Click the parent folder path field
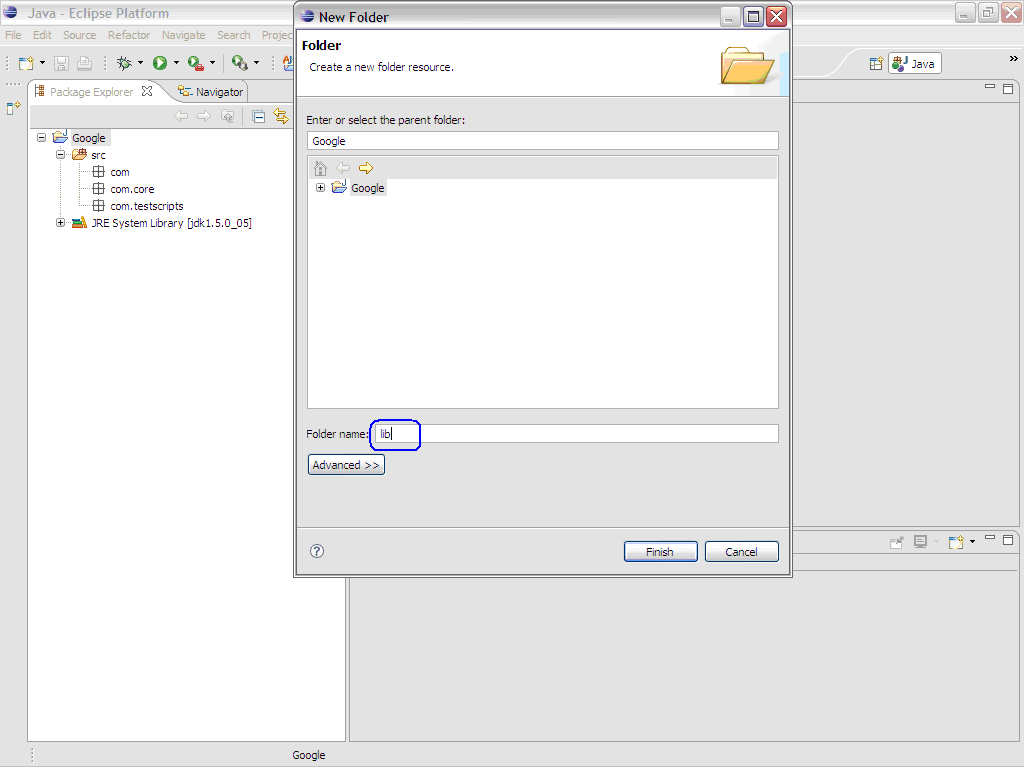The width and height of the screenshot is (1024, 768). click(543, 141)
